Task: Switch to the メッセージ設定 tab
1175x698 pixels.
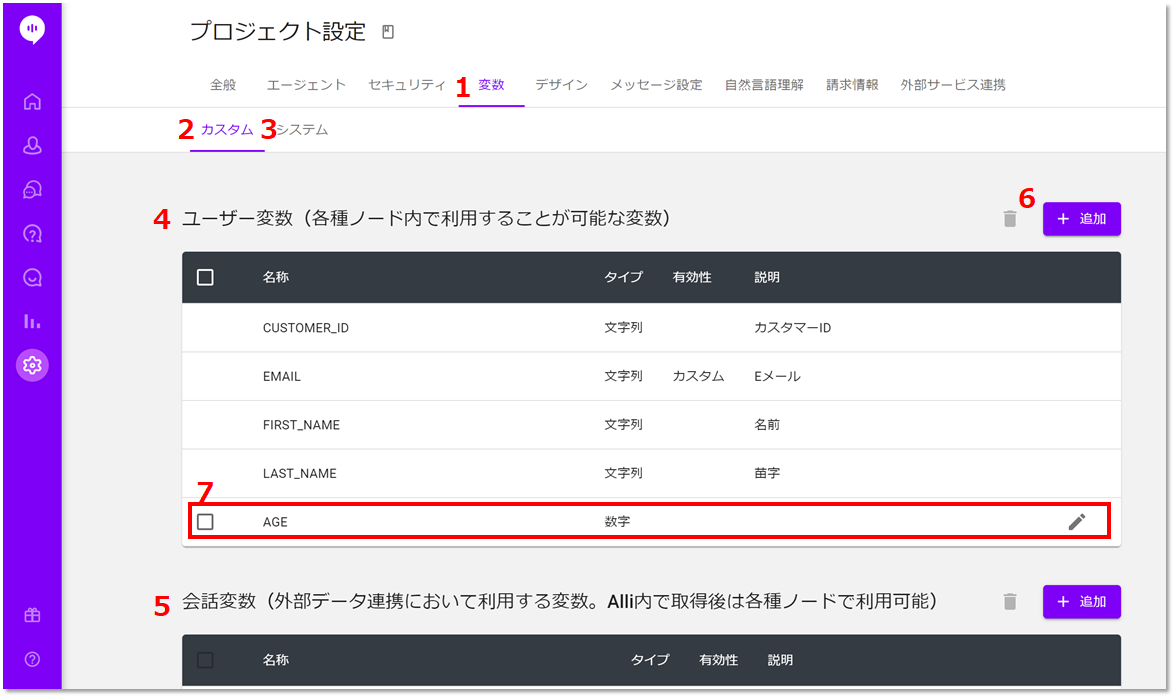Action: tap(656, 85)
